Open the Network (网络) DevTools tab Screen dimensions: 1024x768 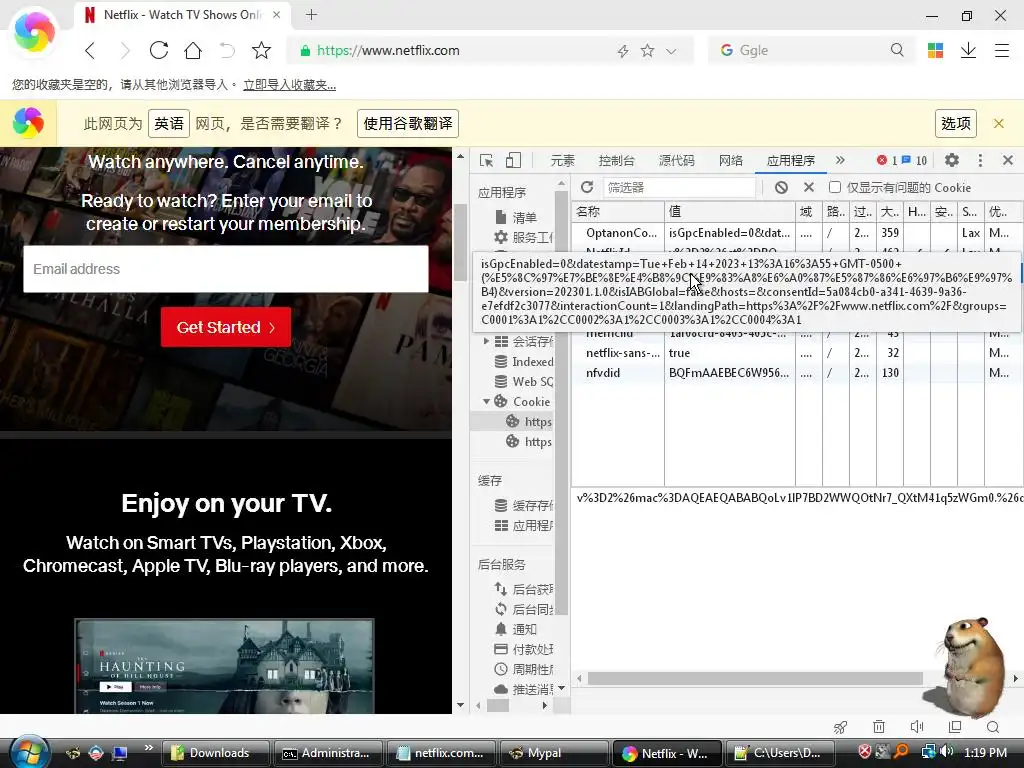pyautogui.click(x=731, y=161)
